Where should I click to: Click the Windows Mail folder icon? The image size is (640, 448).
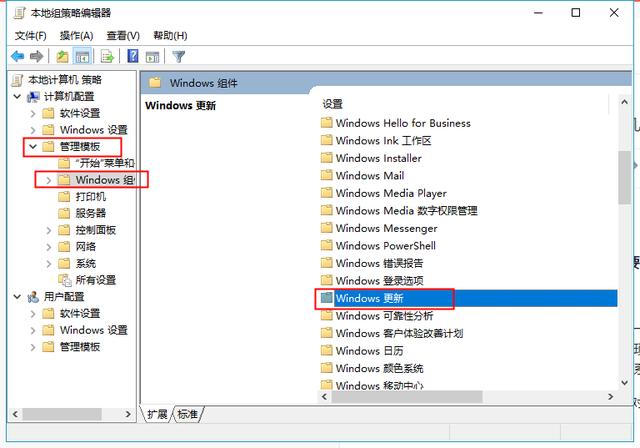point(327,175)
